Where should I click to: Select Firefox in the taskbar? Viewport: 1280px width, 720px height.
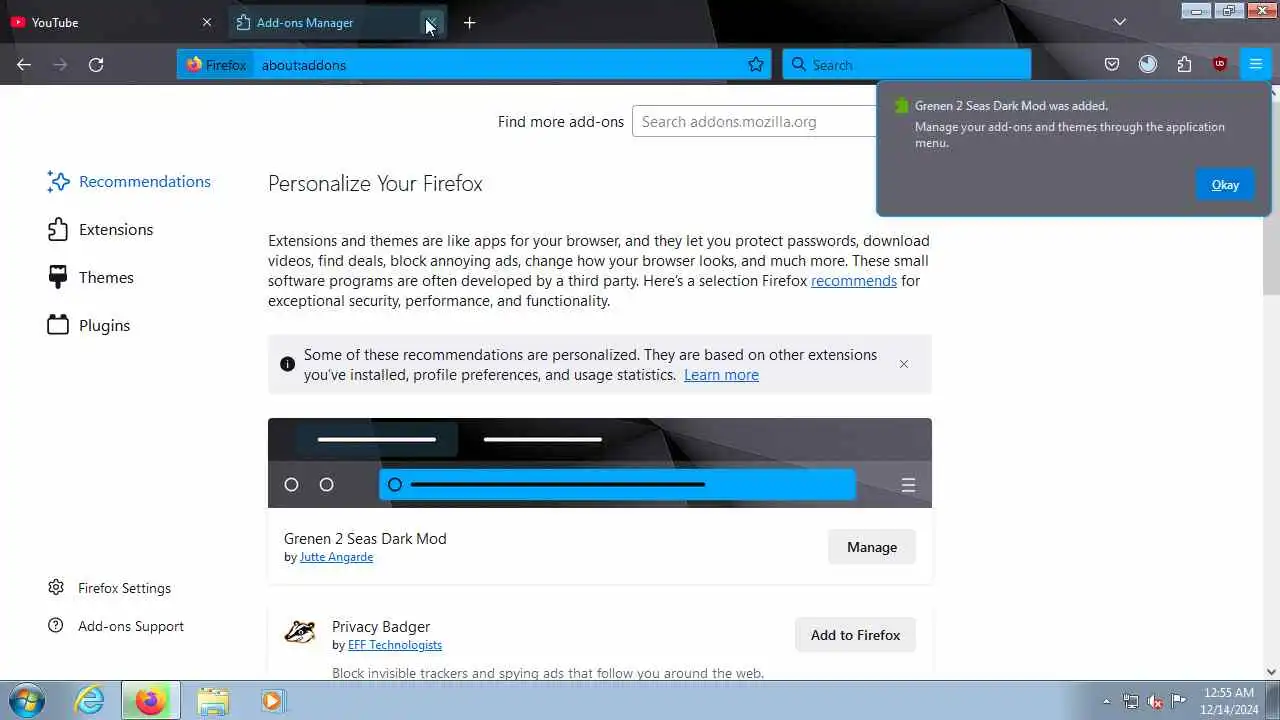(151, 700)
